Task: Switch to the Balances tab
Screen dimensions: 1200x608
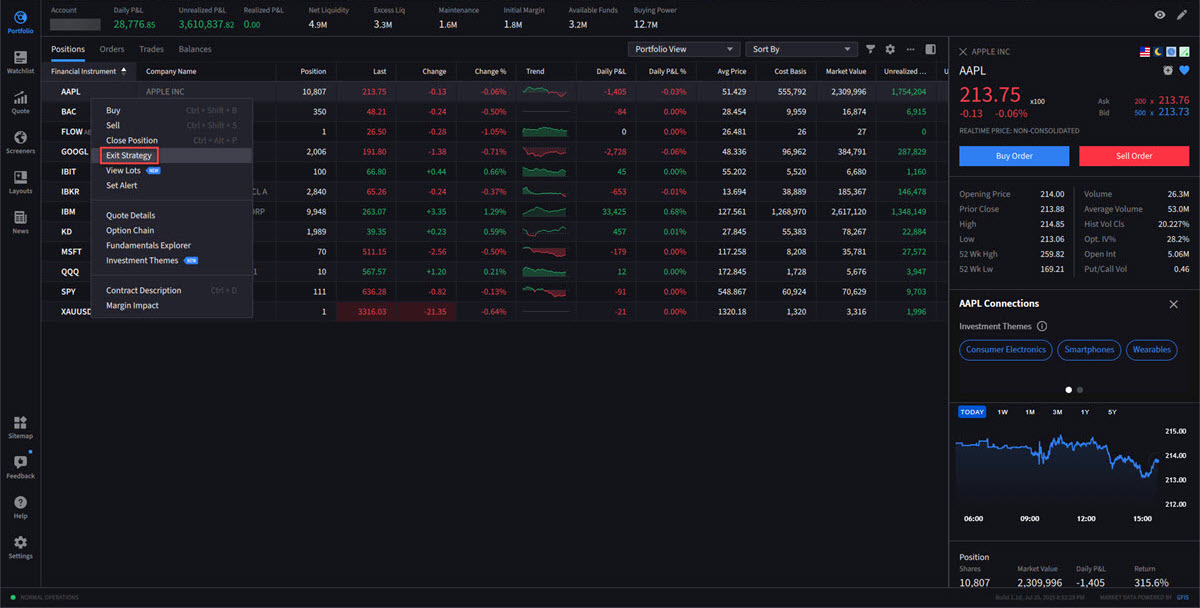Action: coord(195,49)
